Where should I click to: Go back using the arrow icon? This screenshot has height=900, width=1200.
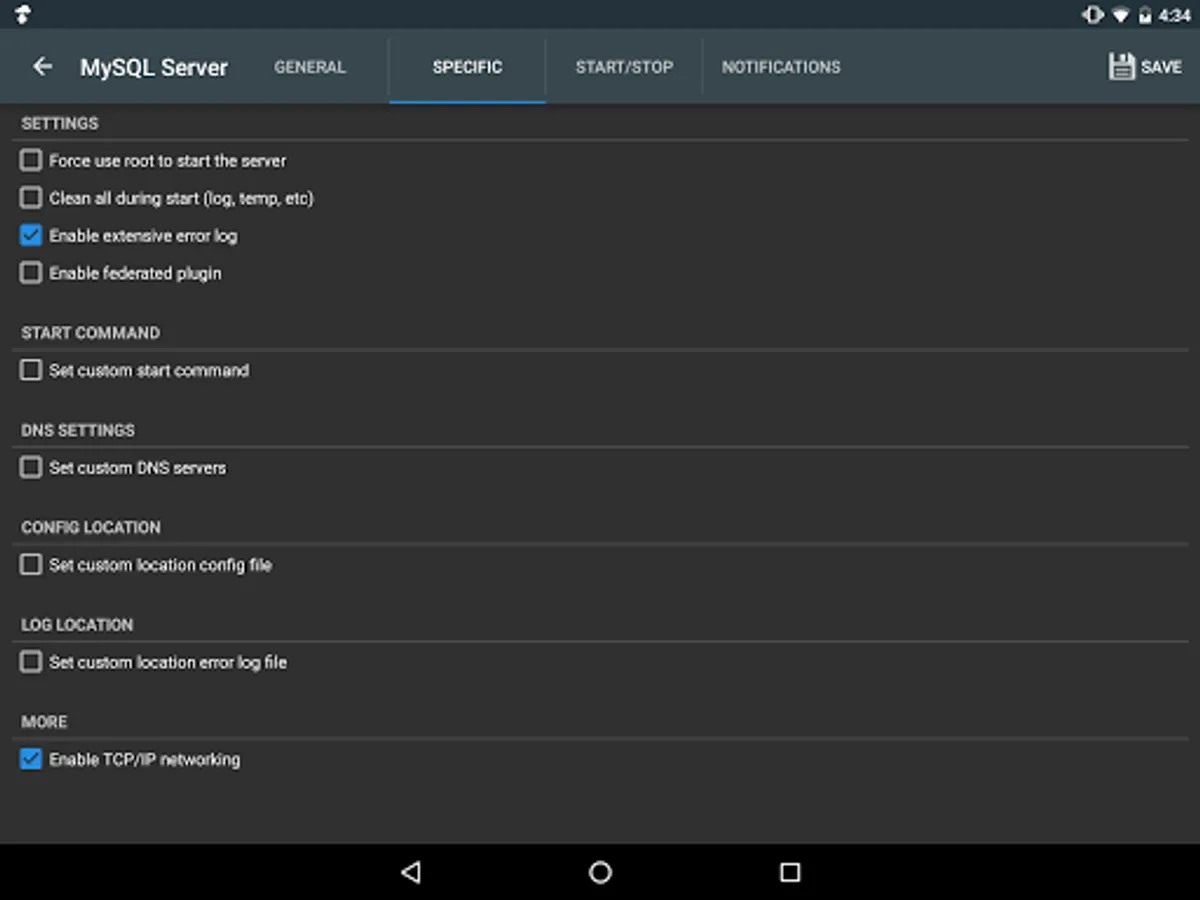[42, 67]
